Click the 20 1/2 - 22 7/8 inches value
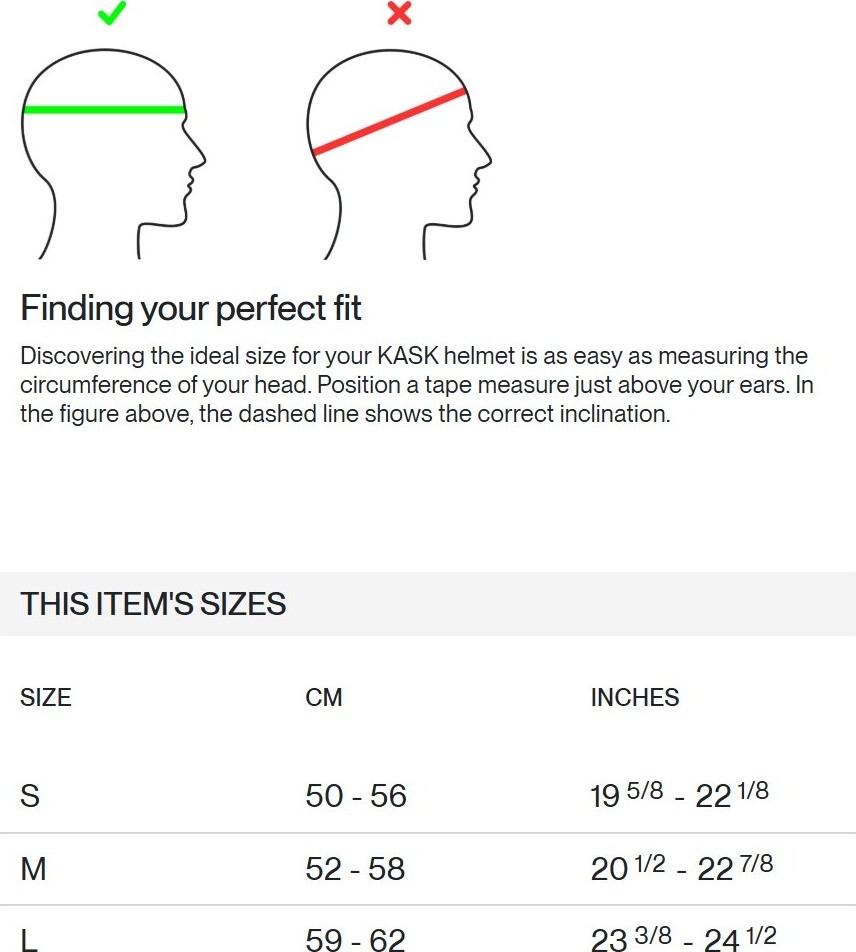Viewport: 856px width, 952px height. pos(682,868)
